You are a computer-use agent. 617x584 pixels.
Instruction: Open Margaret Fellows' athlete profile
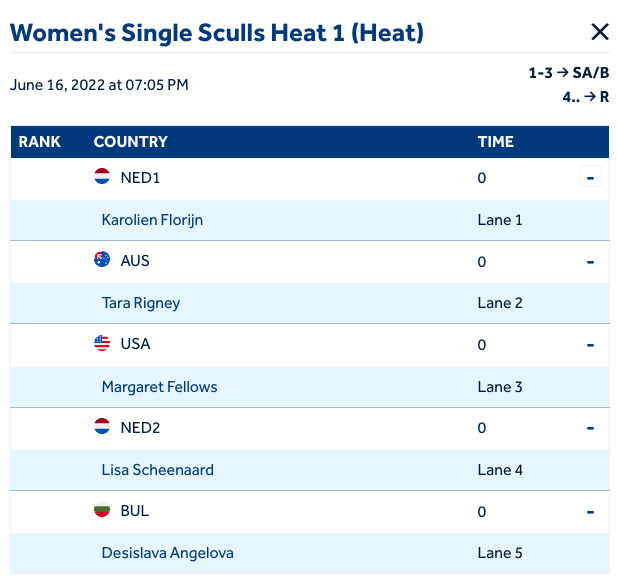[159, 386]
